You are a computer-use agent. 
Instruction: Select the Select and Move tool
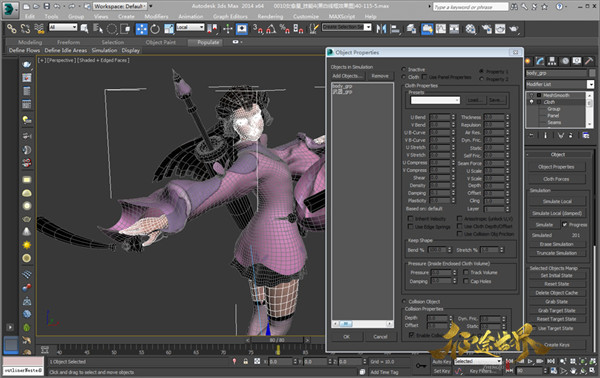click(x=142, y=29)
